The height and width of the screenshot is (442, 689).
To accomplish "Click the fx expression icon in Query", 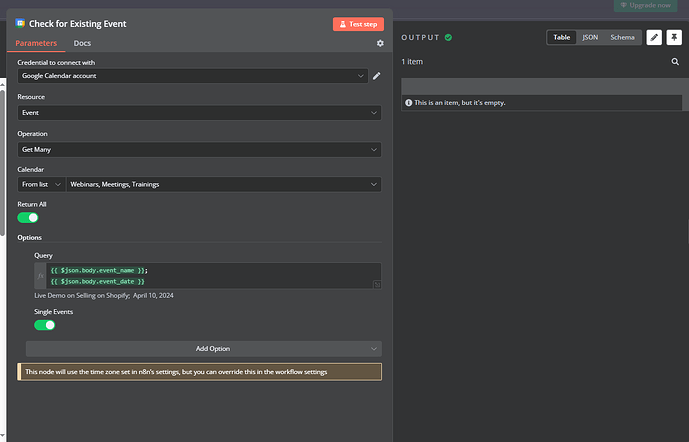I will 40,276.
